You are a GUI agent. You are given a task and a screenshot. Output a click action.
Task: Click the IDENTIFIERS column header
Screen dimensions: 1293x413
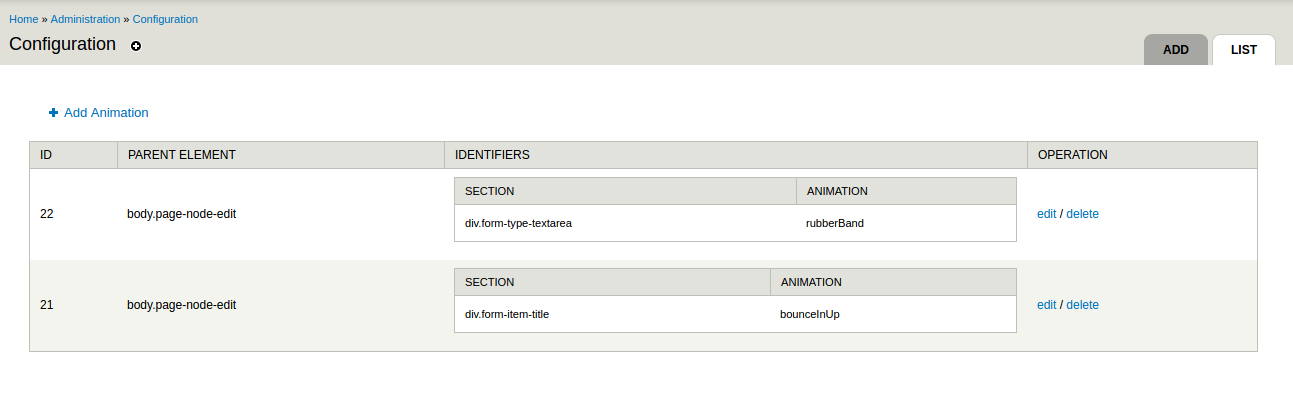[x=492, y=155]
